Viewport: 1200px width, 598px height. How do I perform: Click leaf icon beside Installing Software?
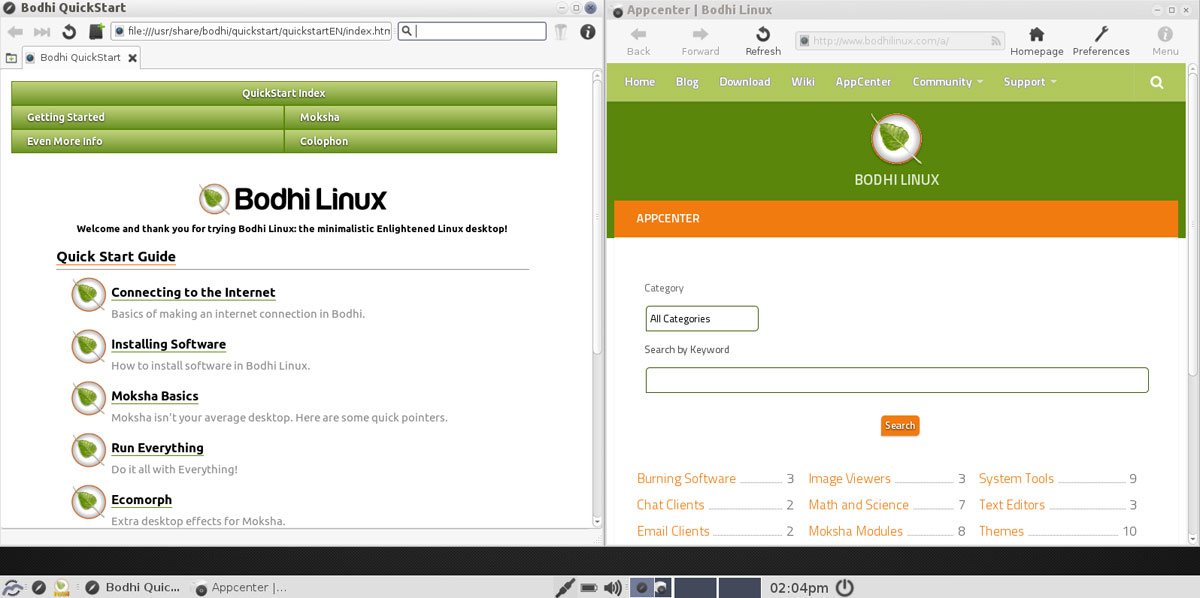pyautogui.click(x=88, y=347)
